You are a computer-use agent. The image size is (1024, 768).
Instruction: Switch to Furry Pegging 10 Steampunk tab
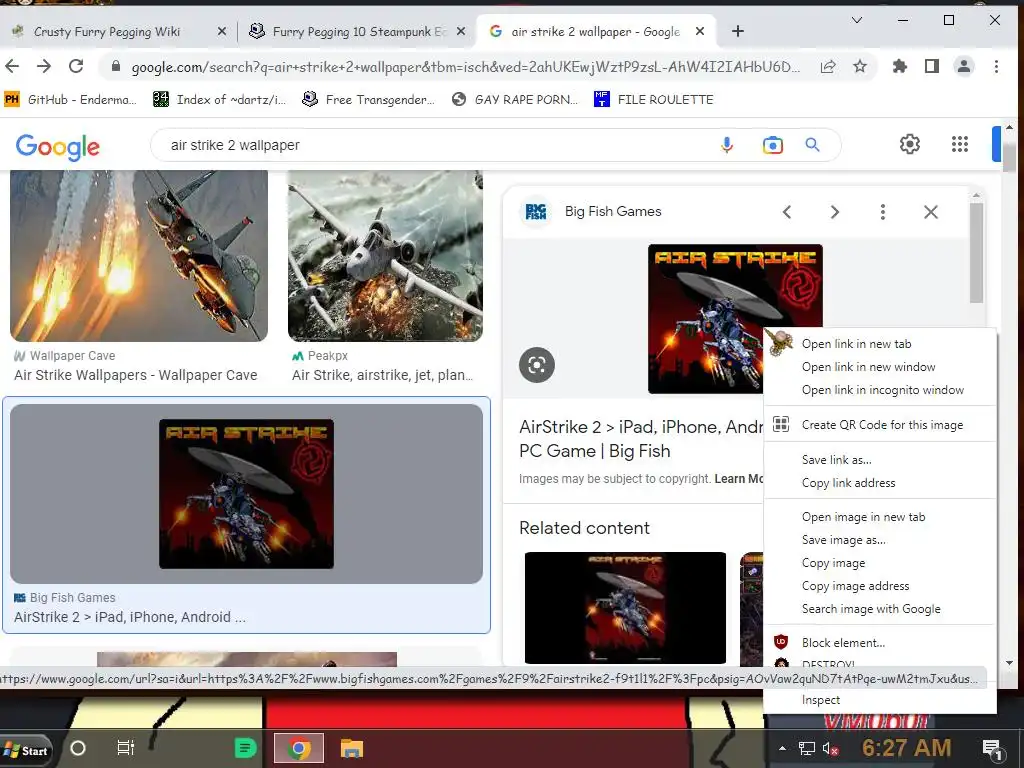pyautogui.click(x=359, y=31)
